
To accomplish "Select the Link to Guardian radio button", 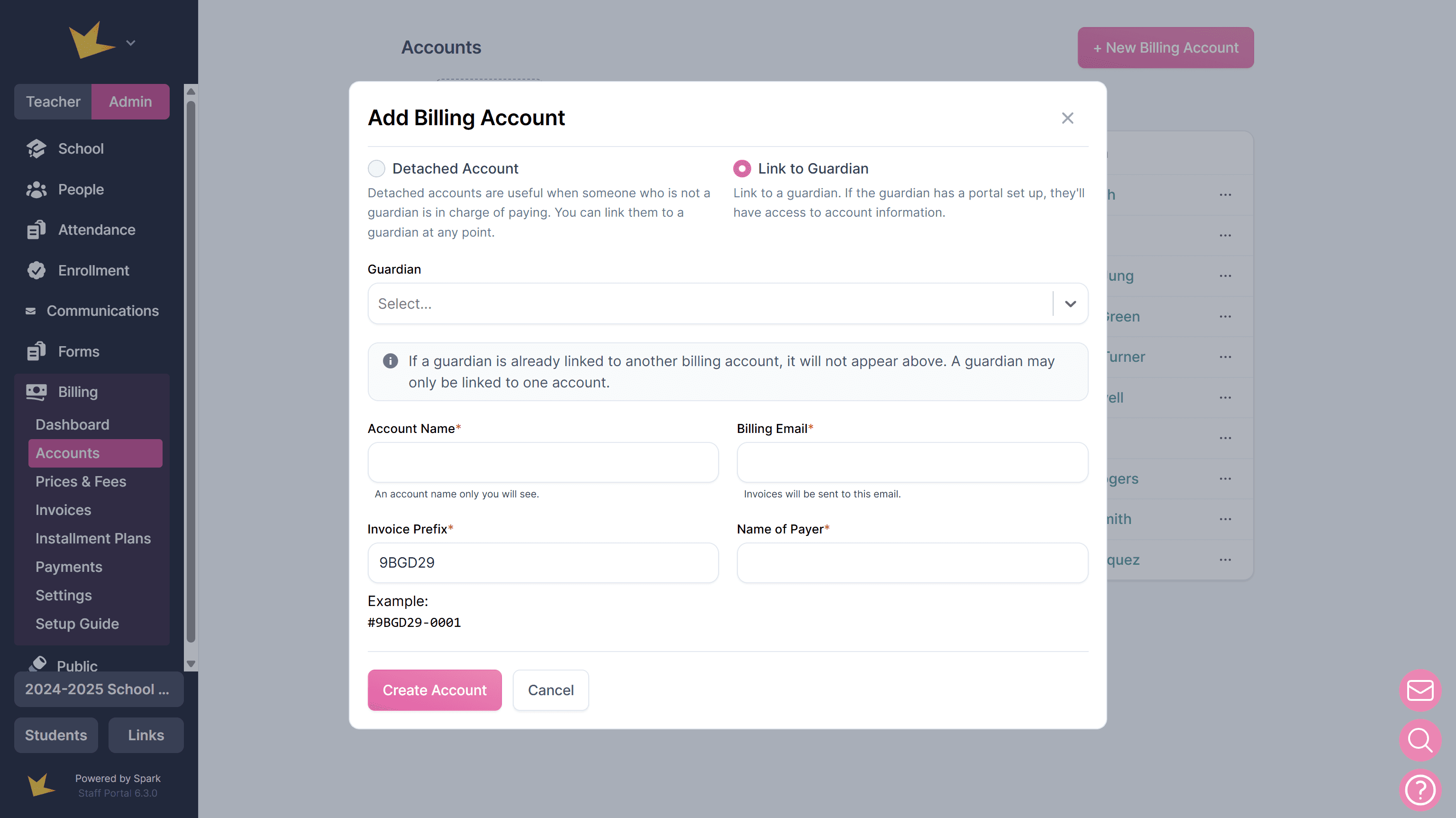I will [x=742, y=168].
